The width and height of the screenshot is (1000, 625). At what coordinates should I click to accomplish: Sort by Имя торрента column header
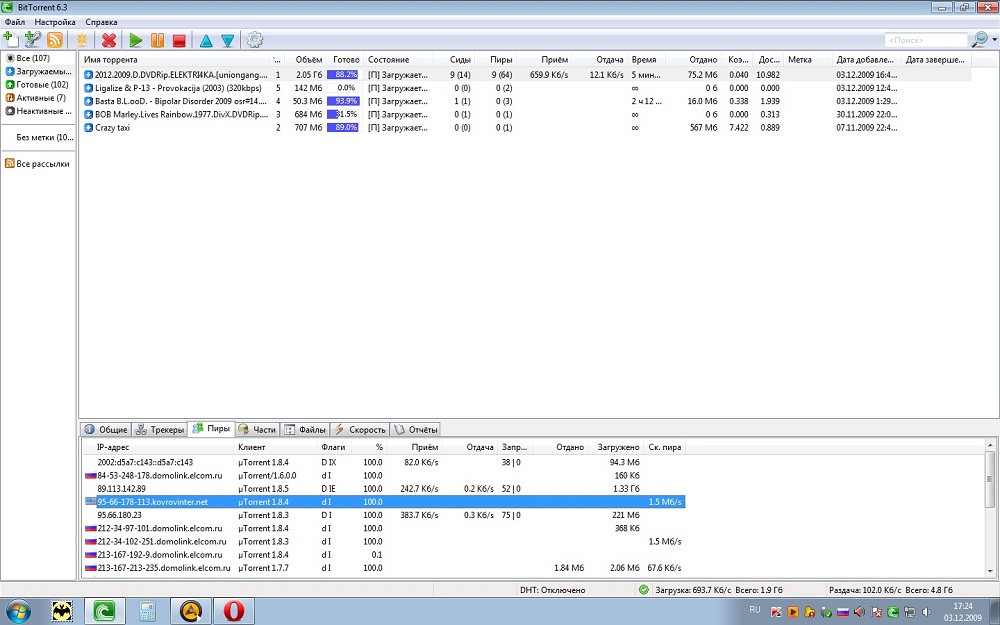click(175, 59)
